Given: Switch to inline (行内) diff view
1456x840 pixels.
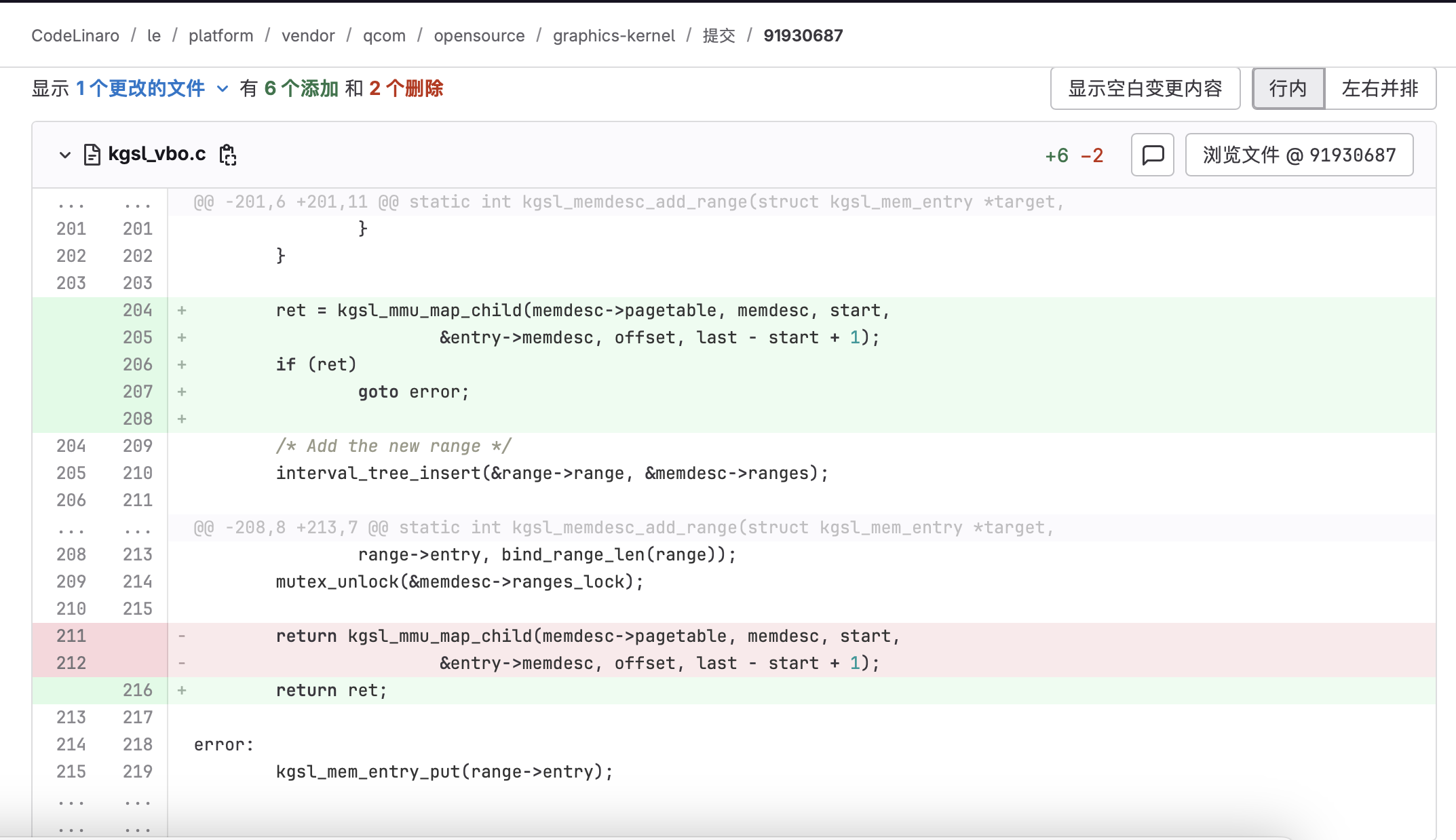Looking at the screenshot, I should pyautogui.click(x=1288, y=88).
